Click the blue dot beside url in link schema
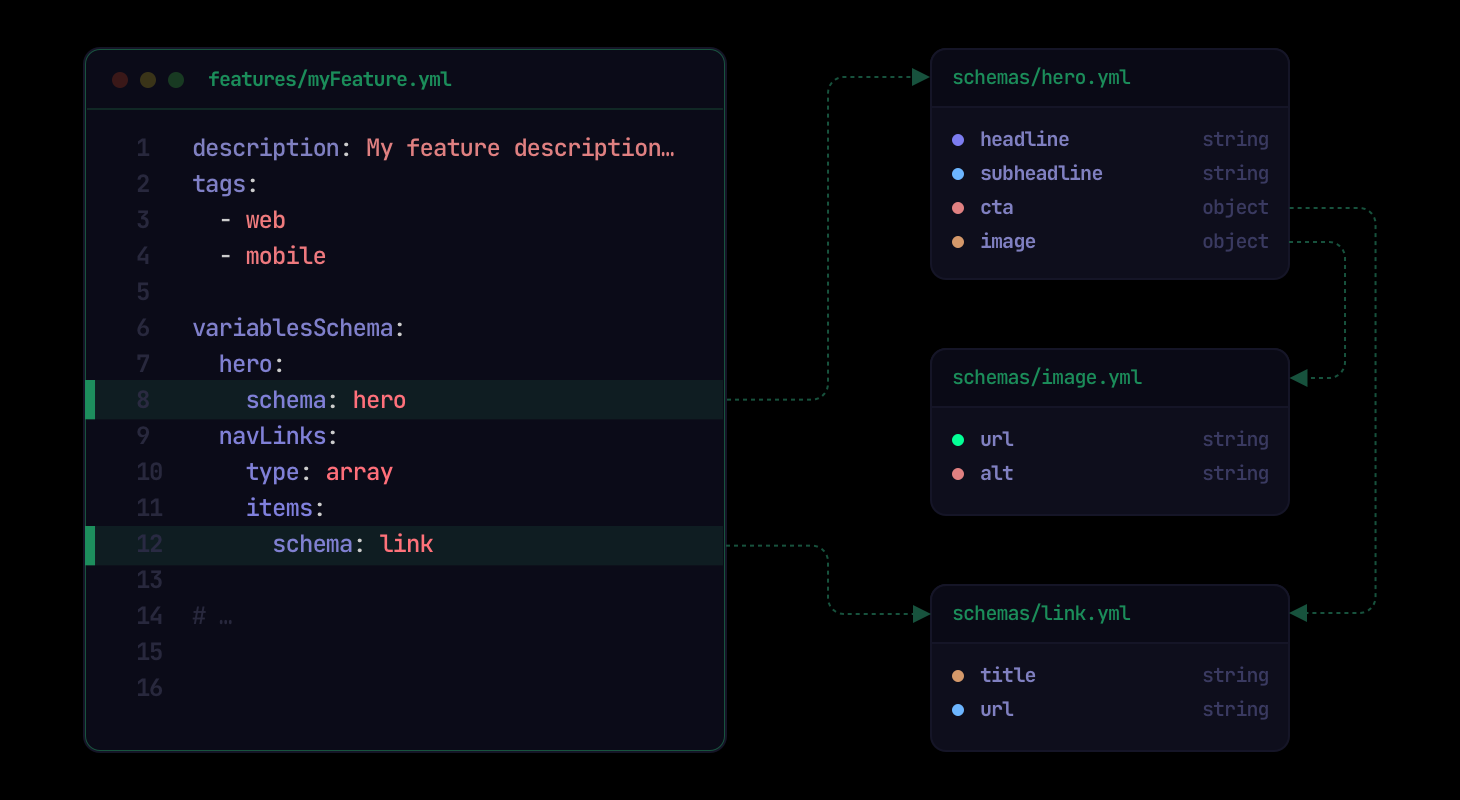The image size is (1460, 800). point(958,710)
